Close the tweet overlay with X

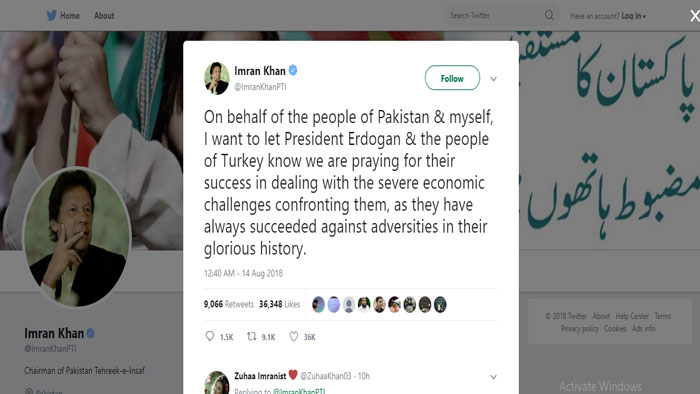tap(695, 16)
